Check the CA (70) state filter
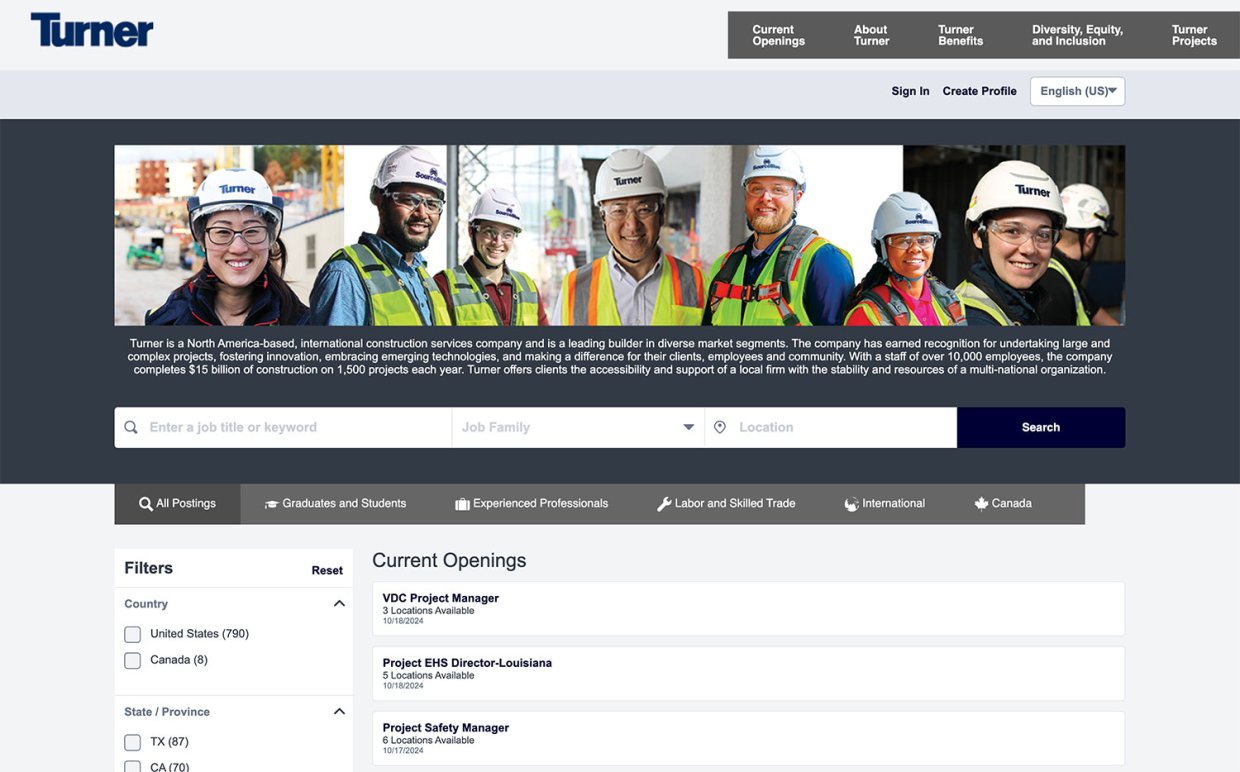This screenshot has height=772, width=1240. [x=133, y=767]
